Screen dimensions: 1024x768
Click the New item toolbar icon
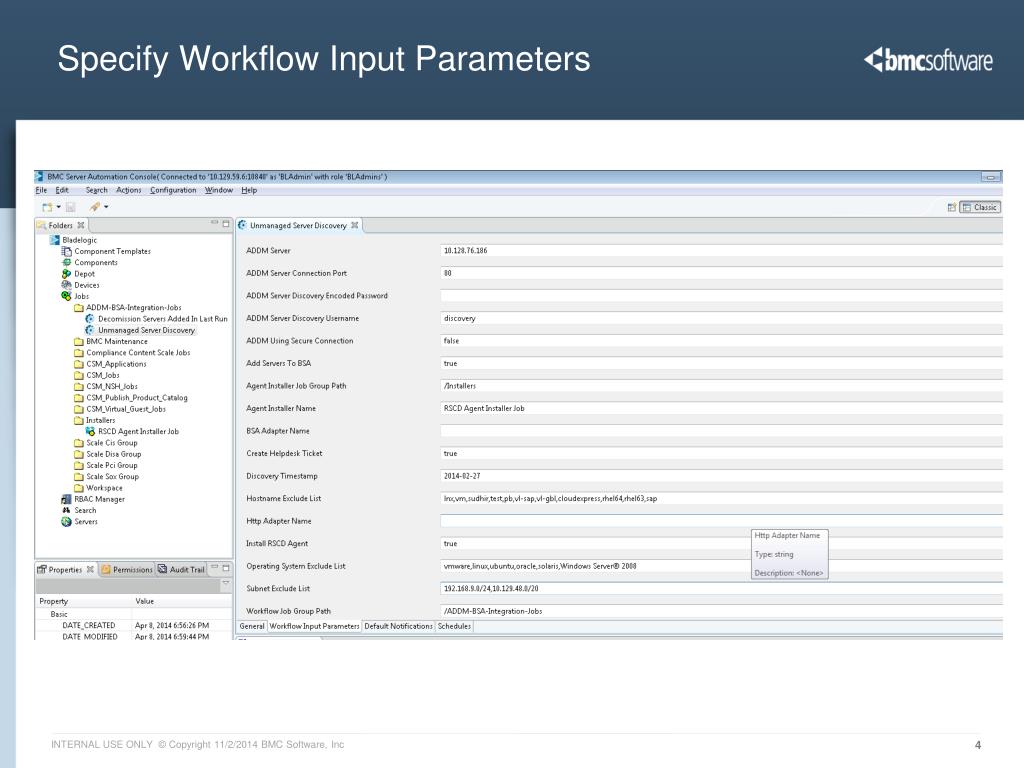[47, 207]
